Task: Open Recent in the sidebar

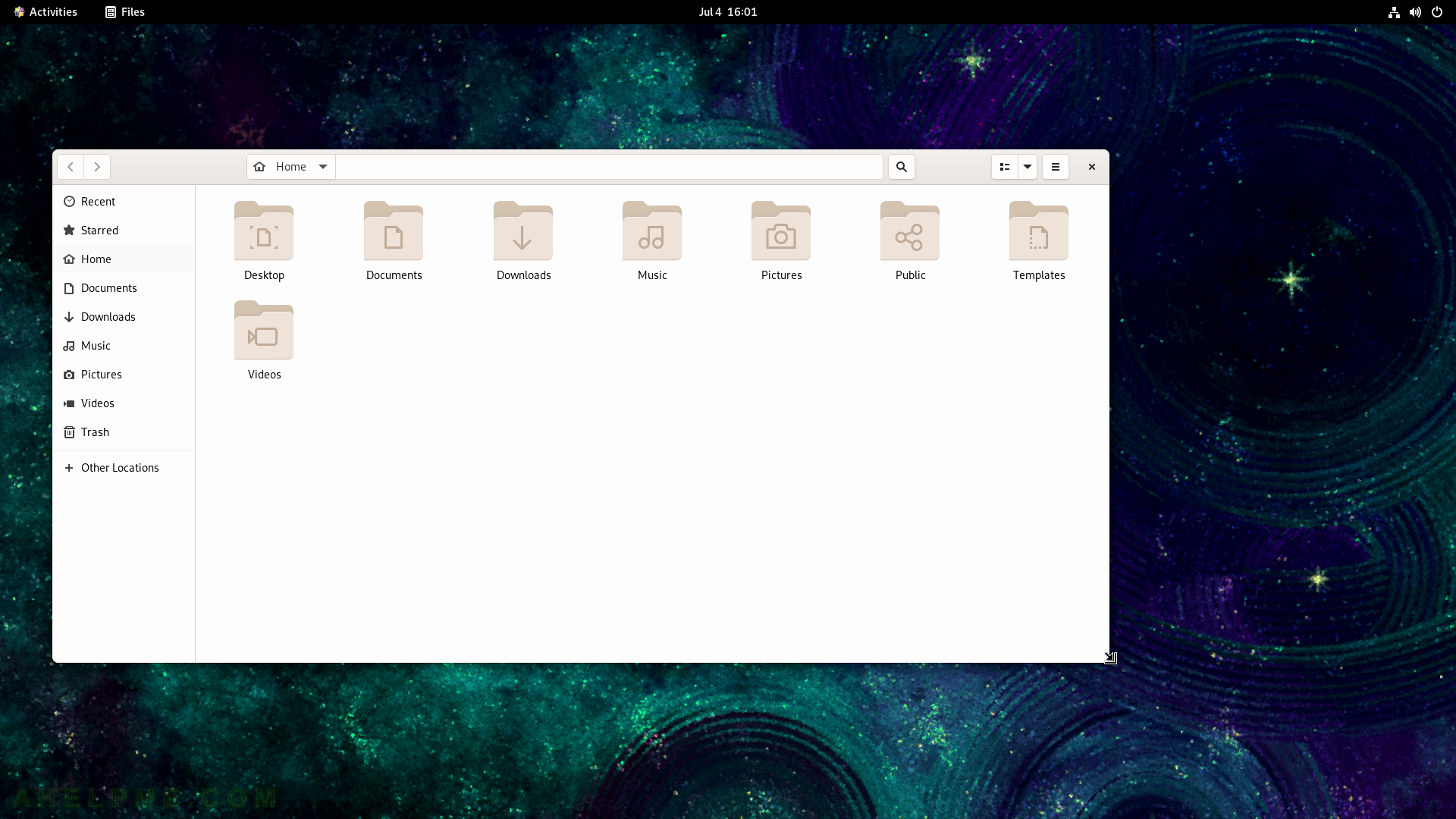Action: (124, 202)
